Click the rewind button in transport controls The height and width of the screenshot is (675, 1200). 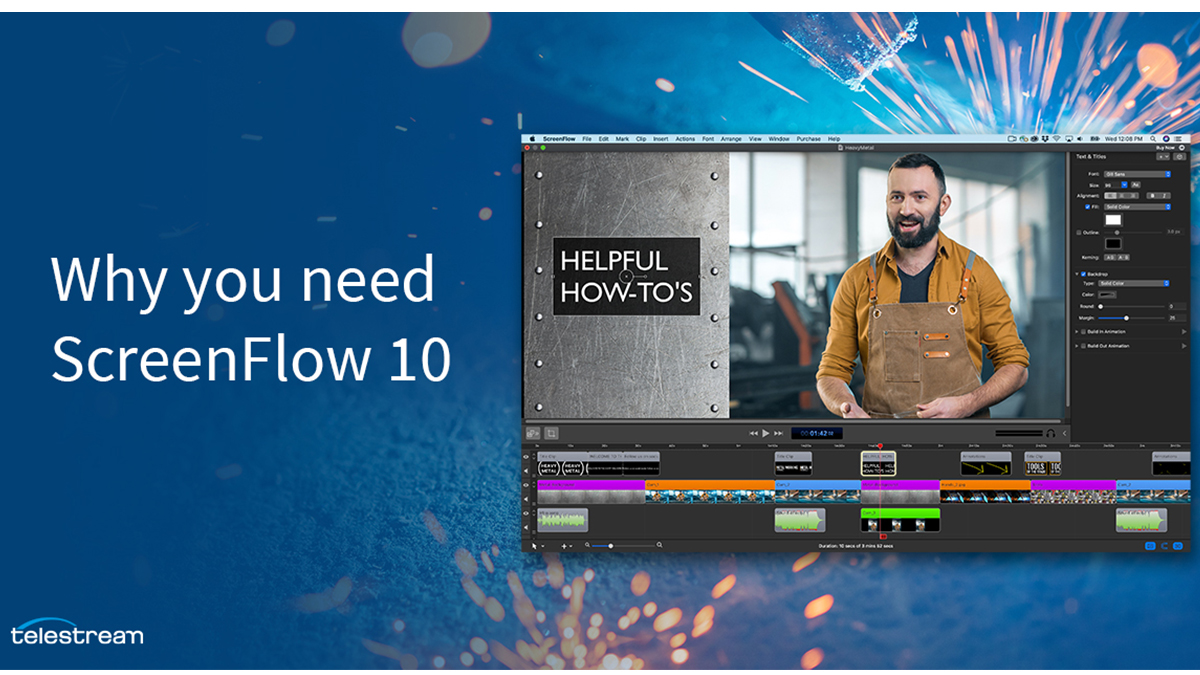[x=753, y=433]
